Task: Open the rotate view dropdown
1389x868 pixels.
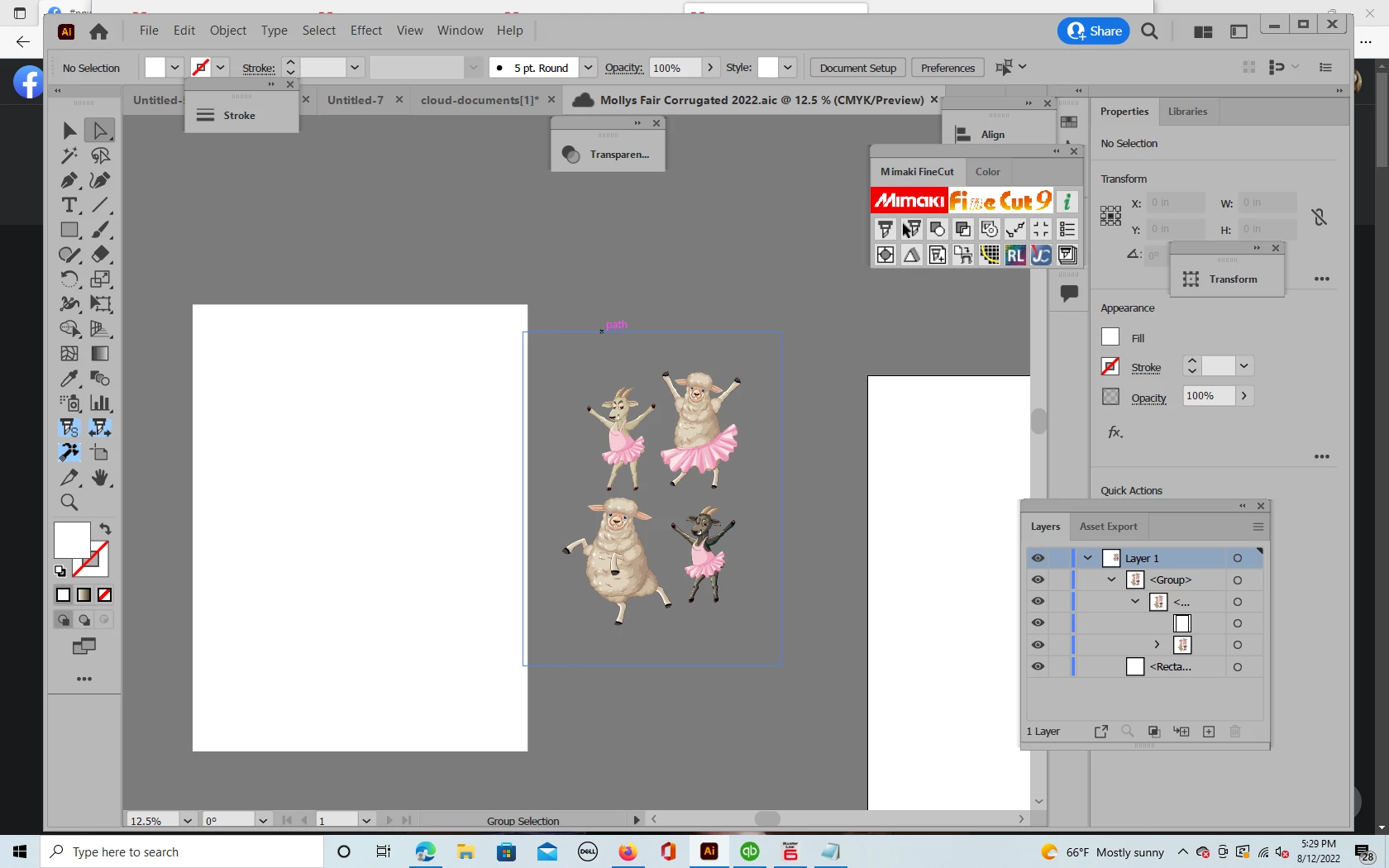Action: pyautogui.click(x=263, y=820)
